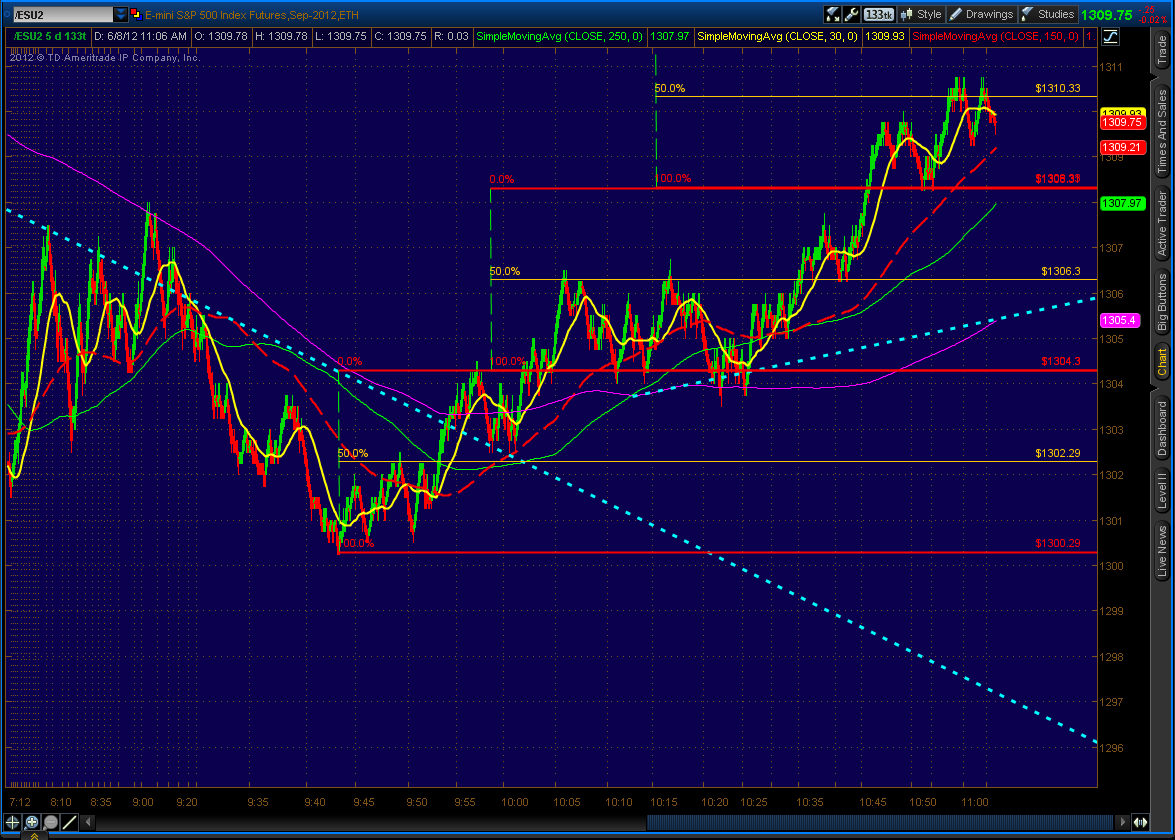Open the Active Trader side tab
Viewport: 1175px width, 840px height.
coord(1162,223)
